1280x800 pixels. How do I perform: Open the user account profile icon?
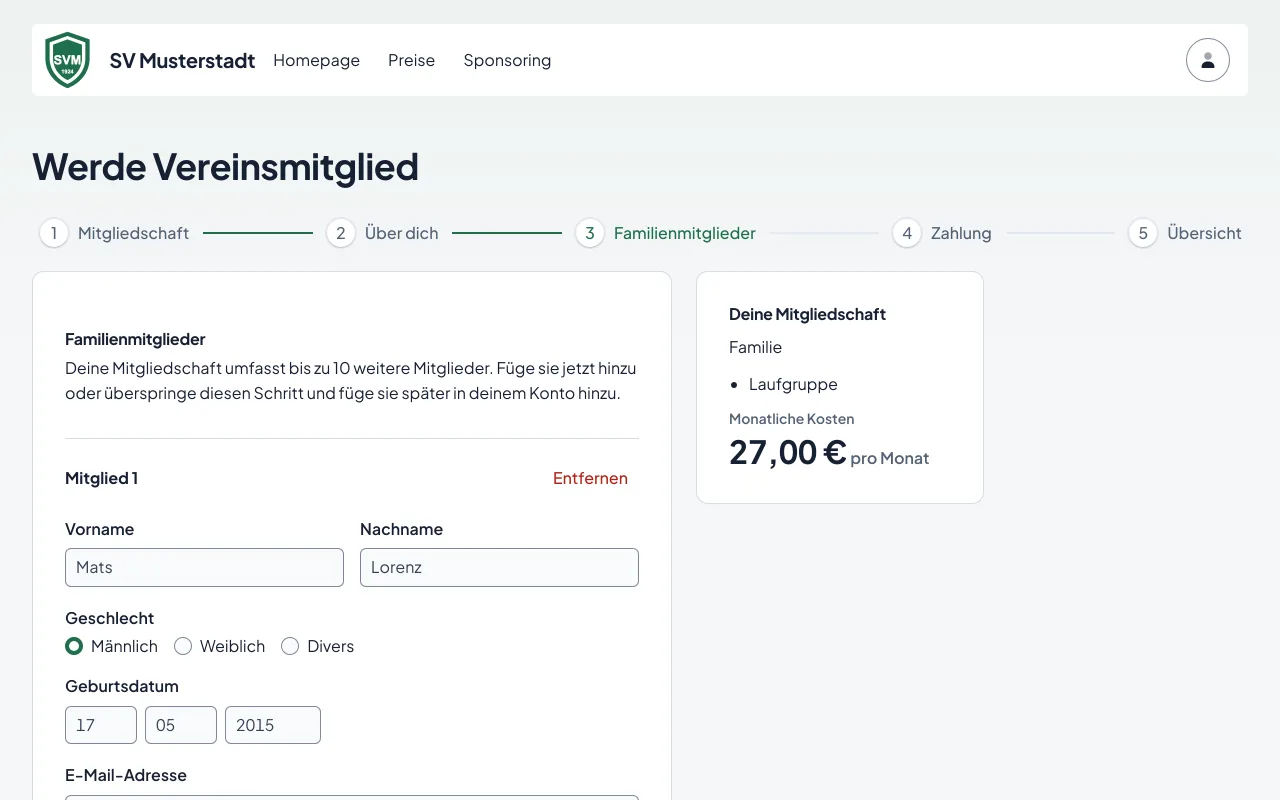click(1208, 60)
